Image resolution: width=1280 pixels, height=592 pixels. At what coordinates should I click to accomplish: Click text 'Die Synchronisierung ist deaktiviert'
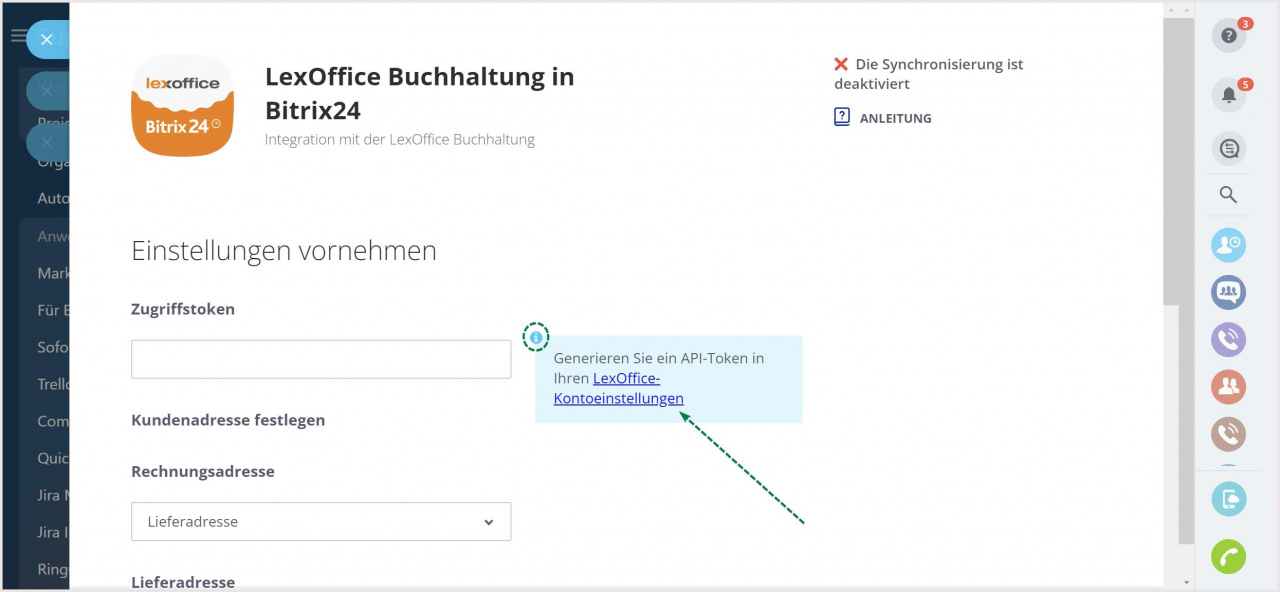(x=929, y=74)
